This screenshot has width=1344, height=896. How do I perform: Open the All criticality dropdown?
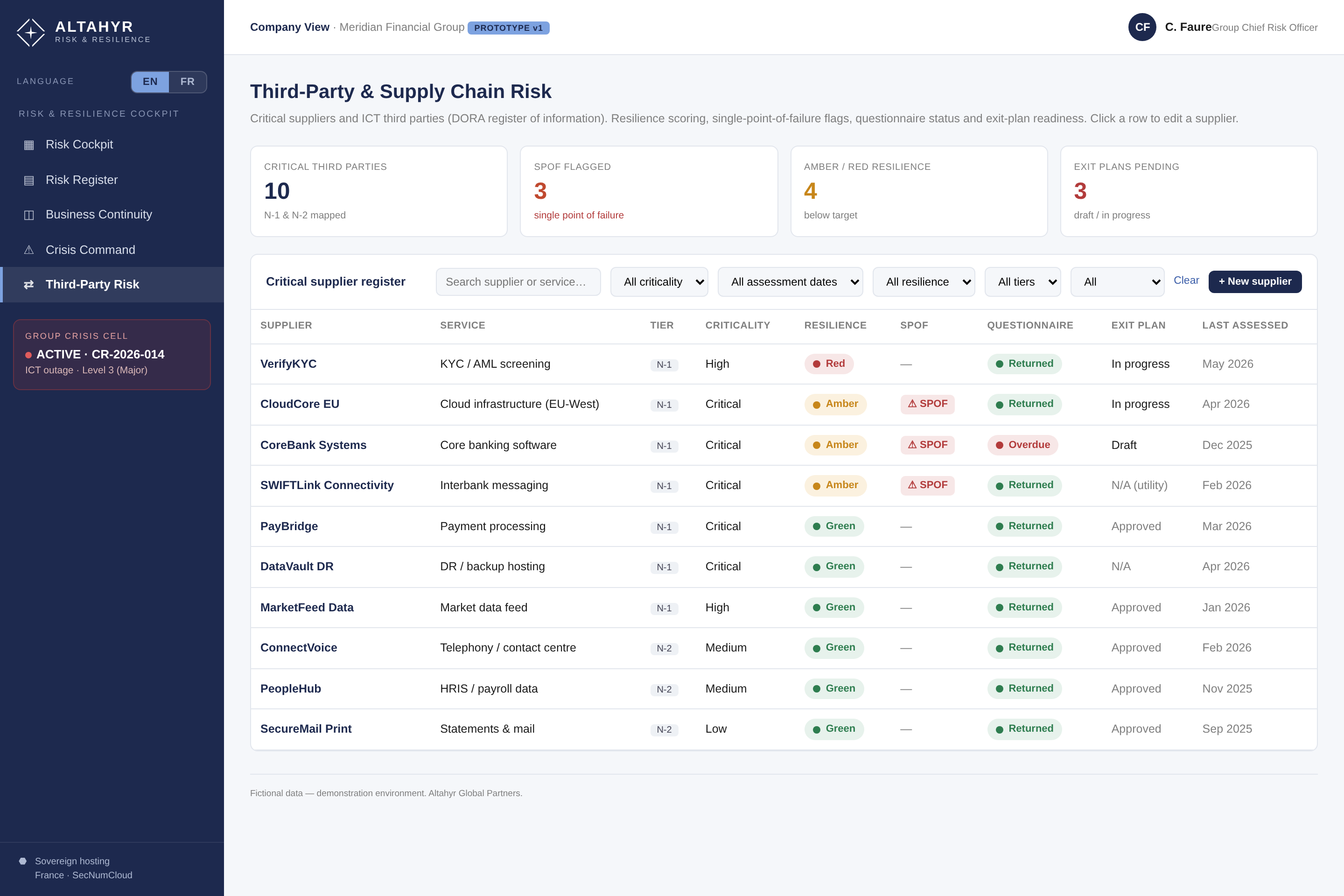tap(659, 282)
